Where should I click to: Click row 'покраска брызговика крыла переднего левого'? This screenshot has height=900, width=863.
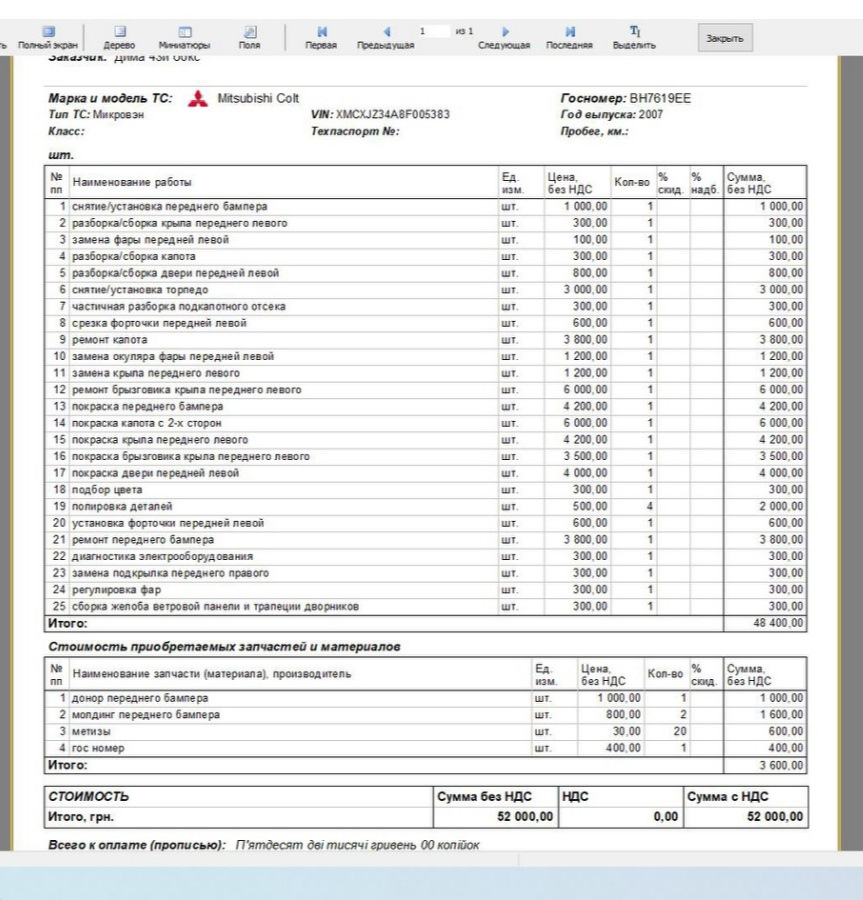(x=425, y=456)
